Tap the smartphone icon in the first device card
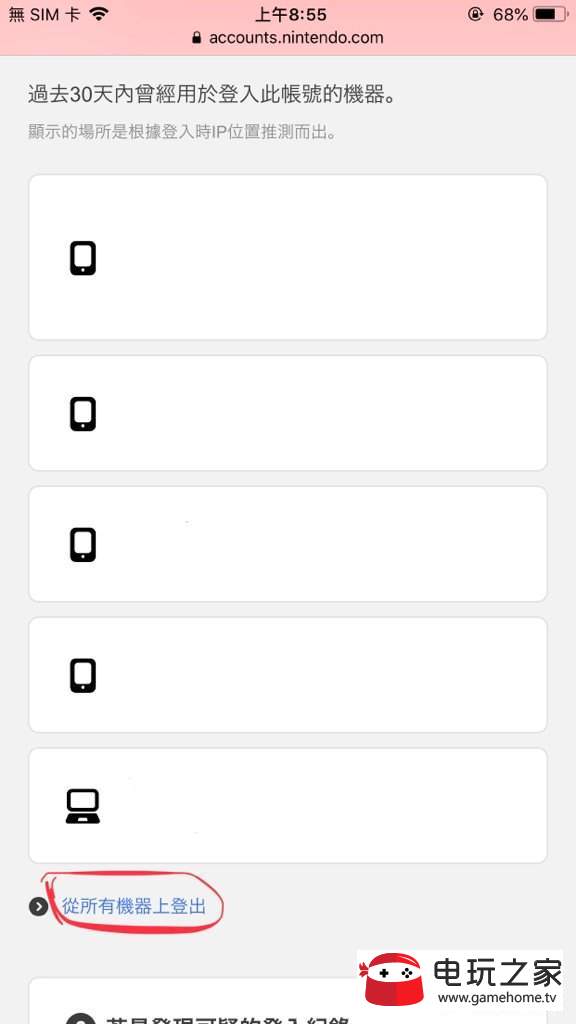The width and height of the screenshot is (576, 1024). 83,258
